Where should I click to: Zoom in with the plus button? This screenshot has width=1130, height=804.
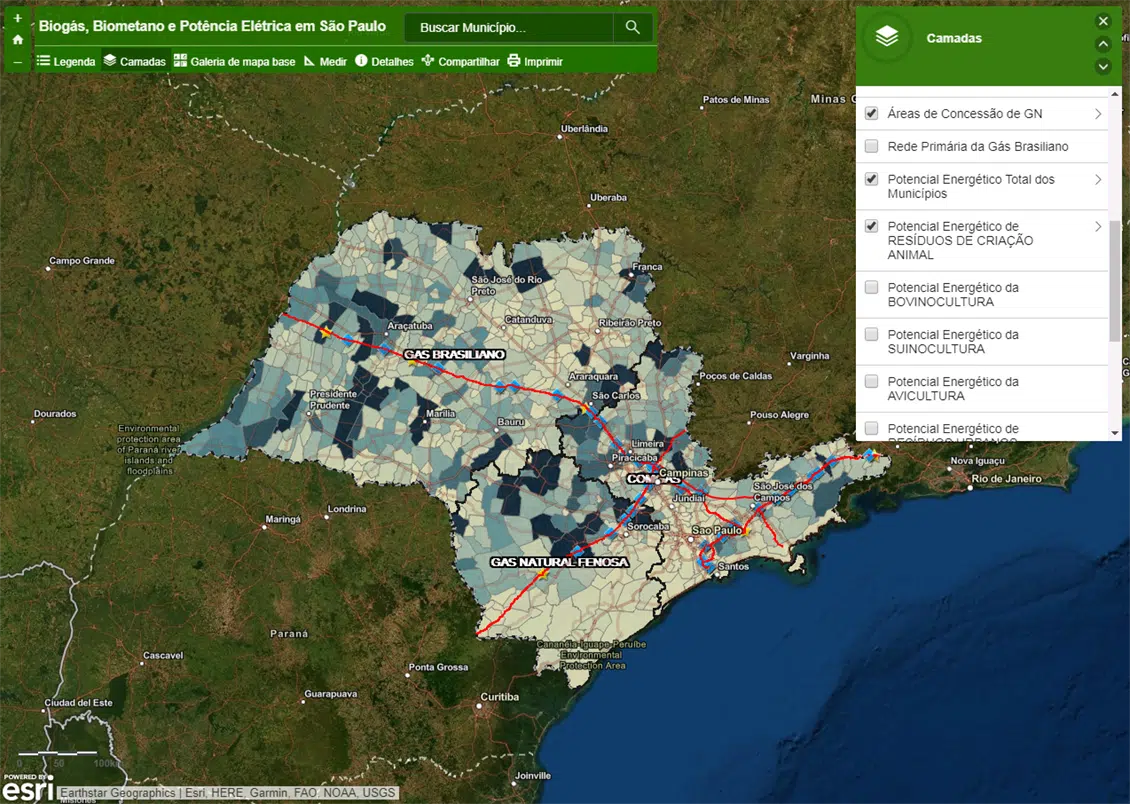pyautogui.click(x=18, y=18)
